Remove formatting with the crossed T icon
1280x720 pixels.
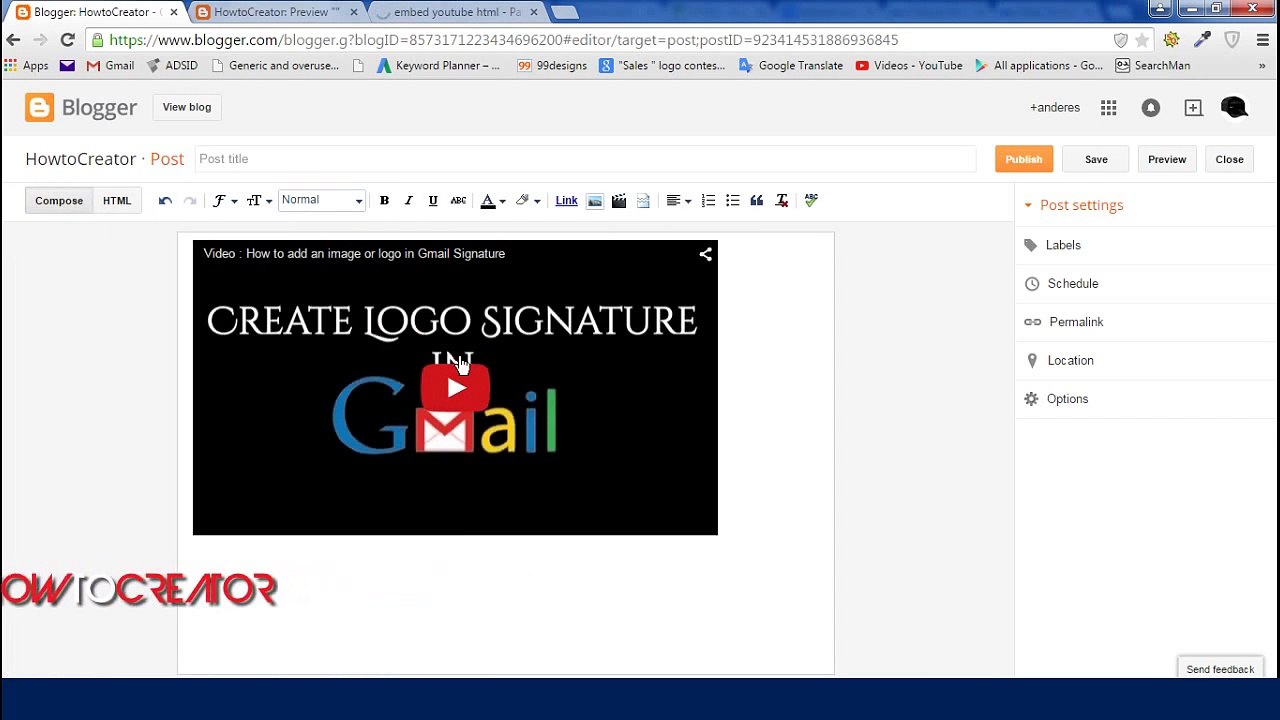(x=782, y=201)
